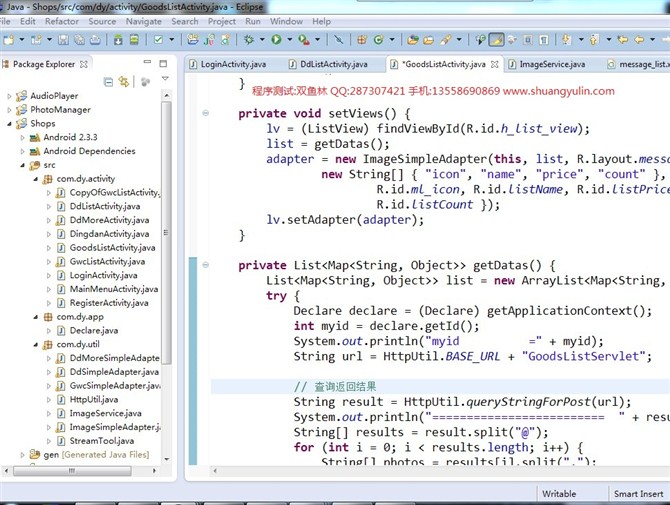The width and height of the screenshot is (670, 505).
Task: Click the Smart Insert status field
Action: [638, 494]
